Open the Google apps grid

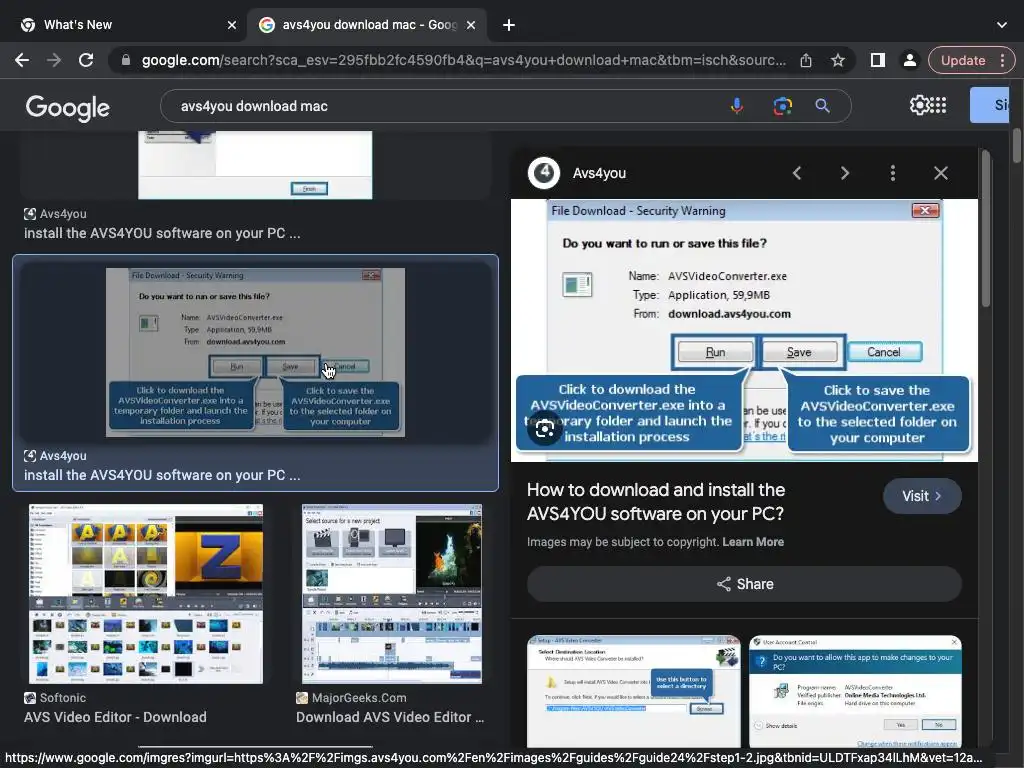pos(938,105)
